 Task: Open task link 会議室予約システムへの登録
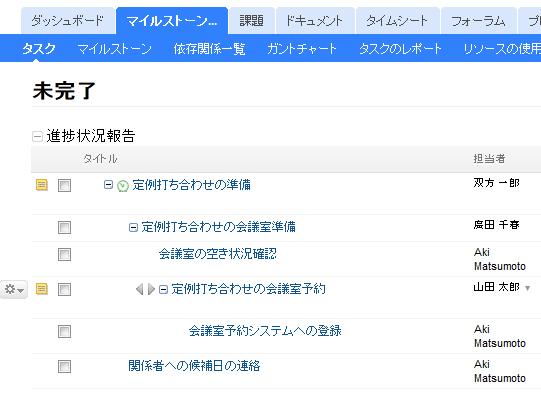[265, 331]
